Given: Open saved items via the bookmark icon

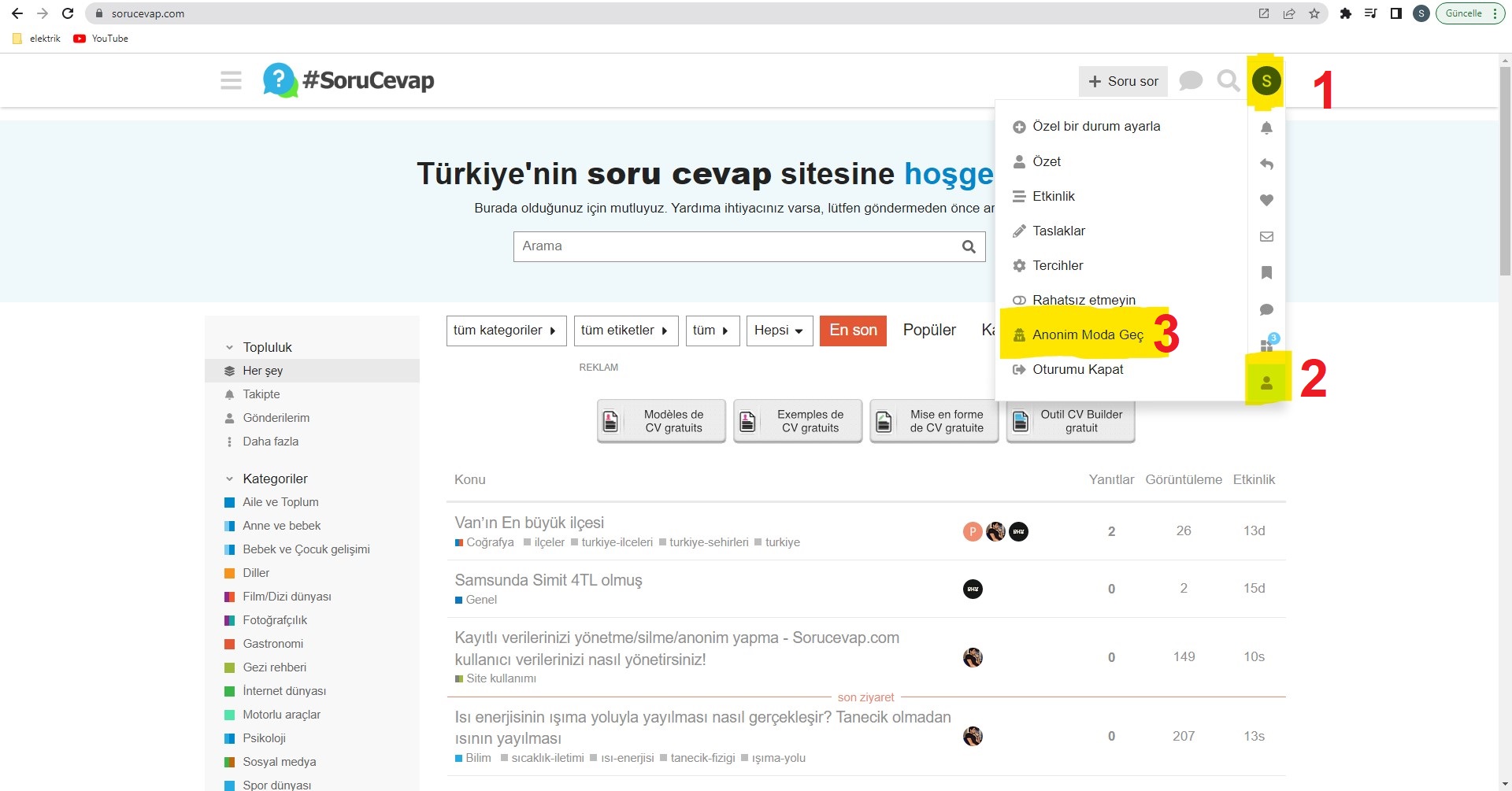Looking at the screenshot, I should 1266,273.
